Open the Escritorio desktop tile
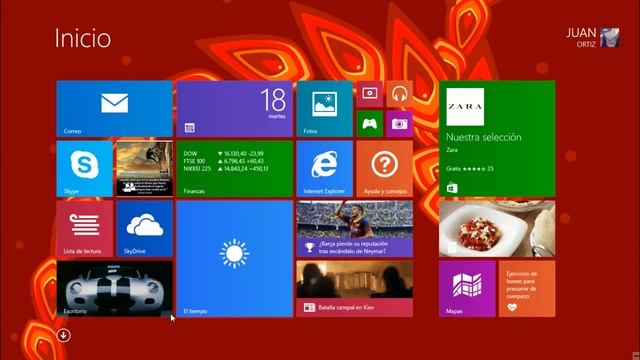 click(114, 289)
